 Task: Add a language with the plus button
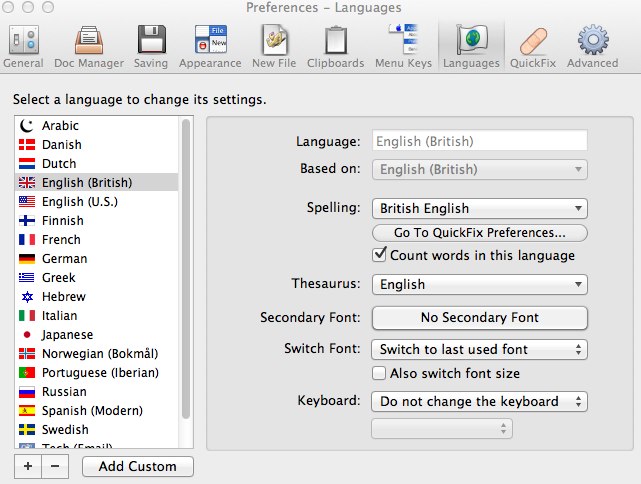[28, 466]
